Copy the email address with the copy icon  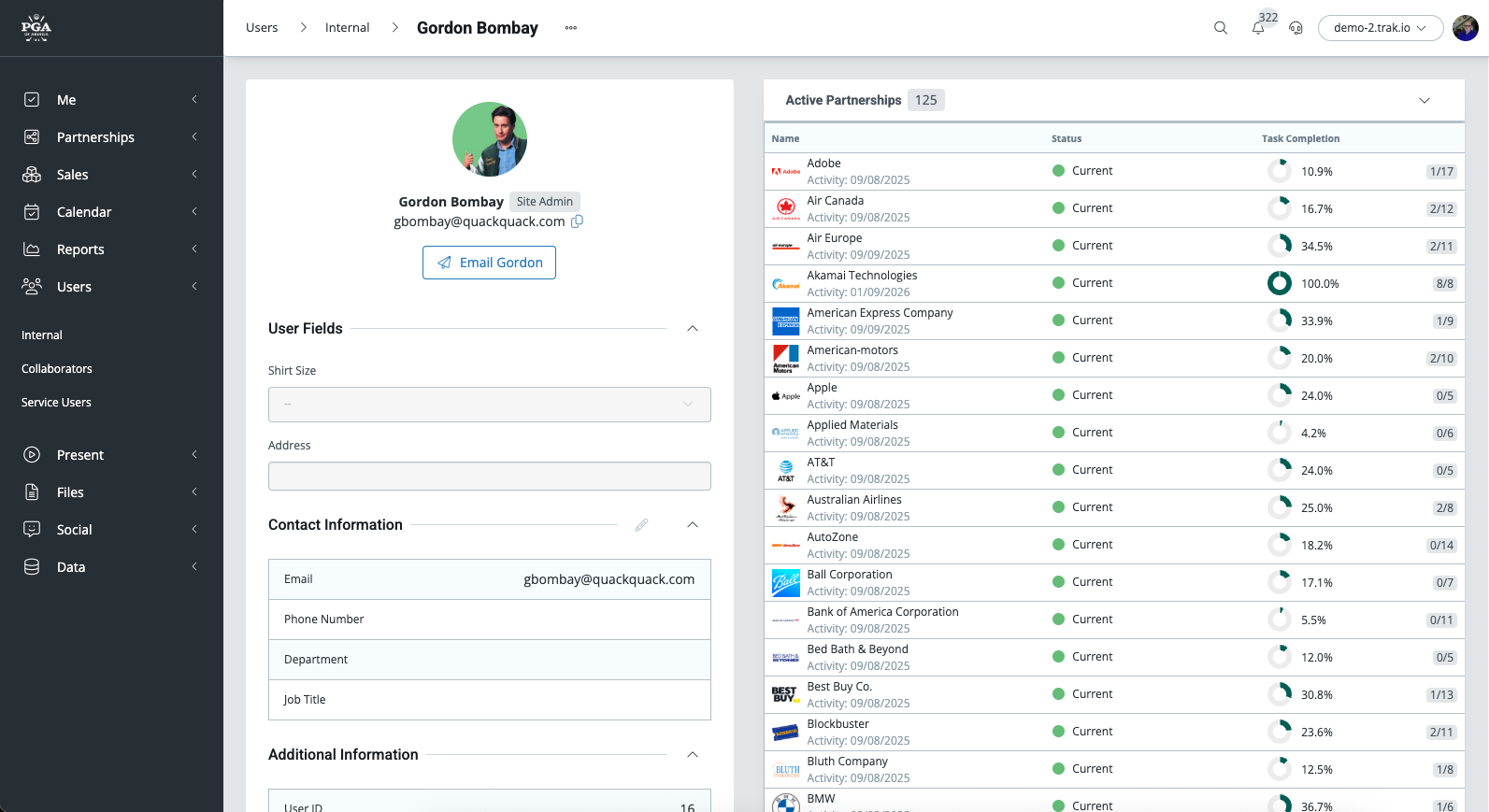pyautogui.click(x=578, y=221)
